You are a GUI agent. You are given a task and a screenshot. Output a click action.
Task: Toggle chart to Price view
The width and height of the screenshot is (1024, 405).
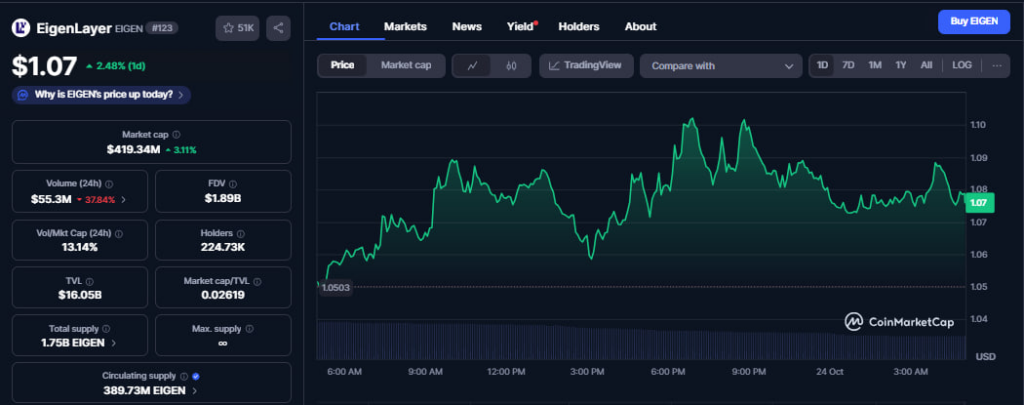[342, 65]
